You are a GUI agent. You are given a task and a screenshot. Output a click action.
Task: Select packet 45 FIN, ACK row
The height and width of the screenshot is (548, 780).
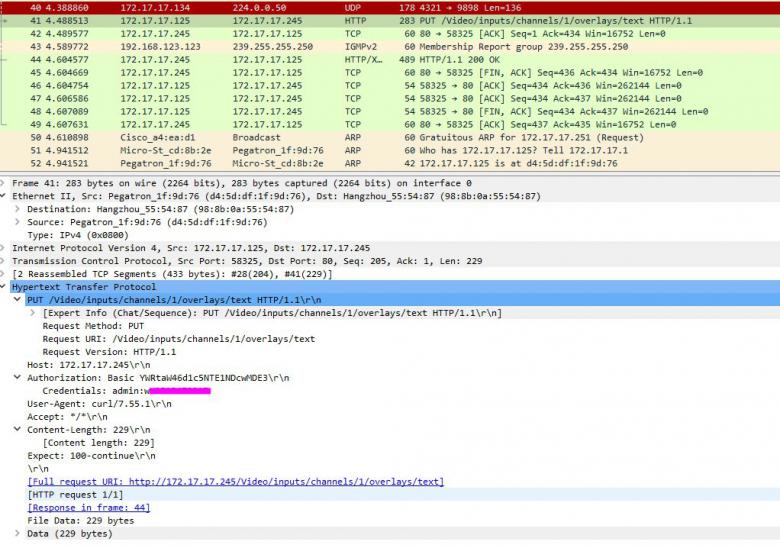point(390,72)
